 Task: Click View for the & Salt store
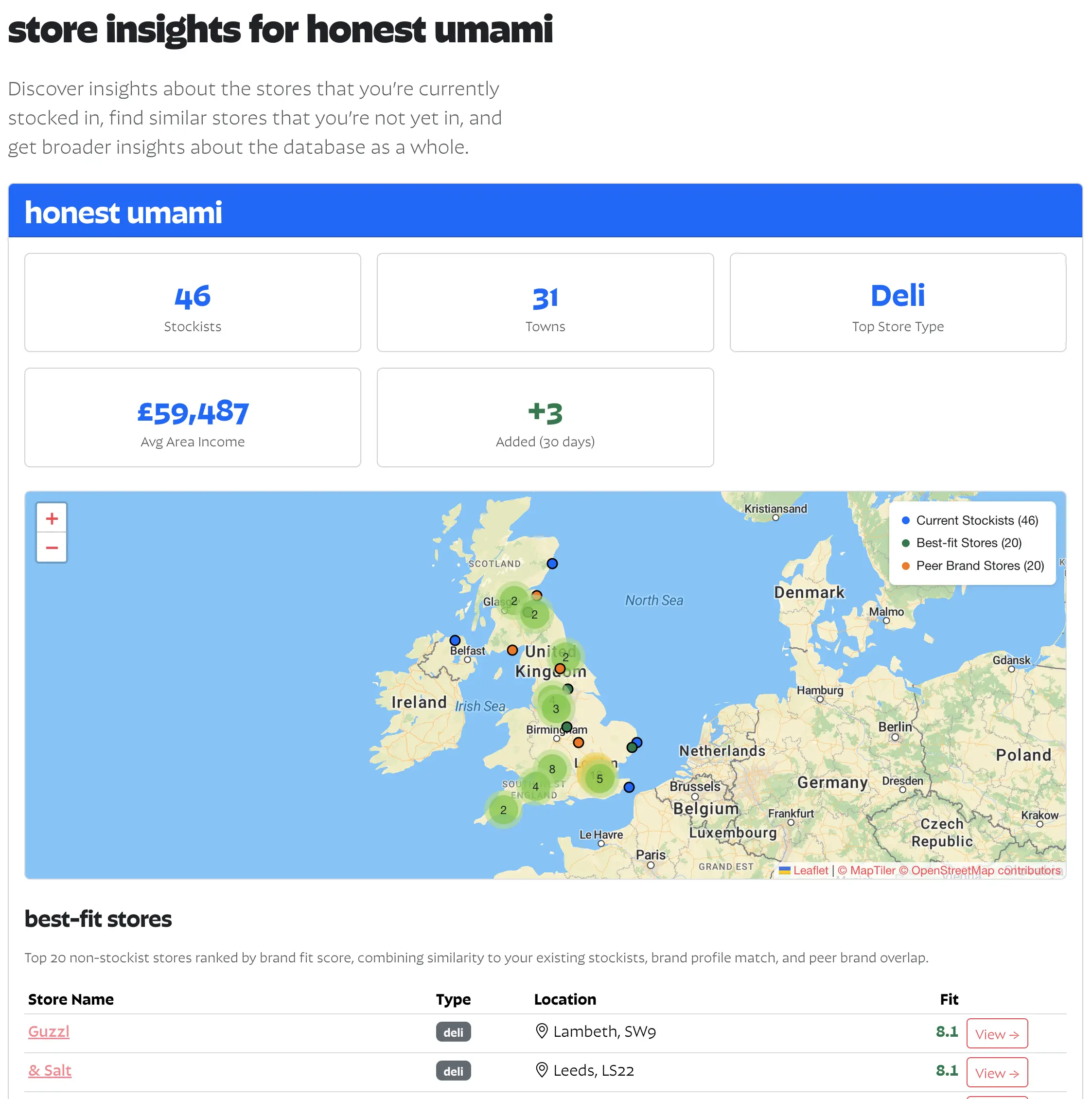click(x=997, y=1072)
